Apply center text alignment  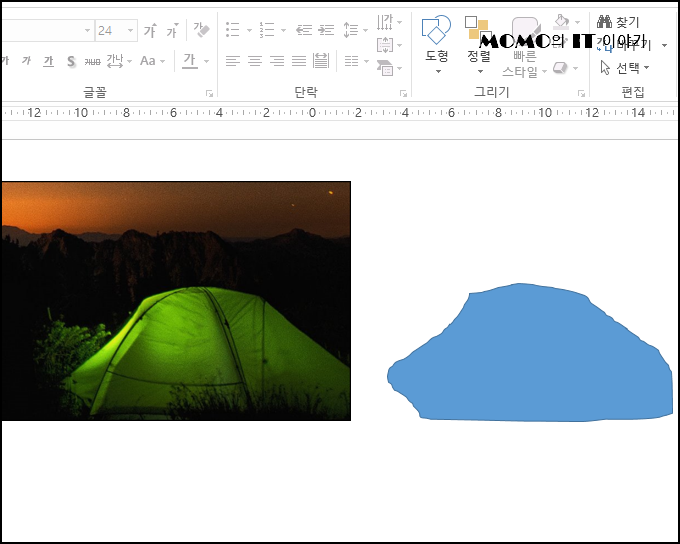click(x=255, y=61)
